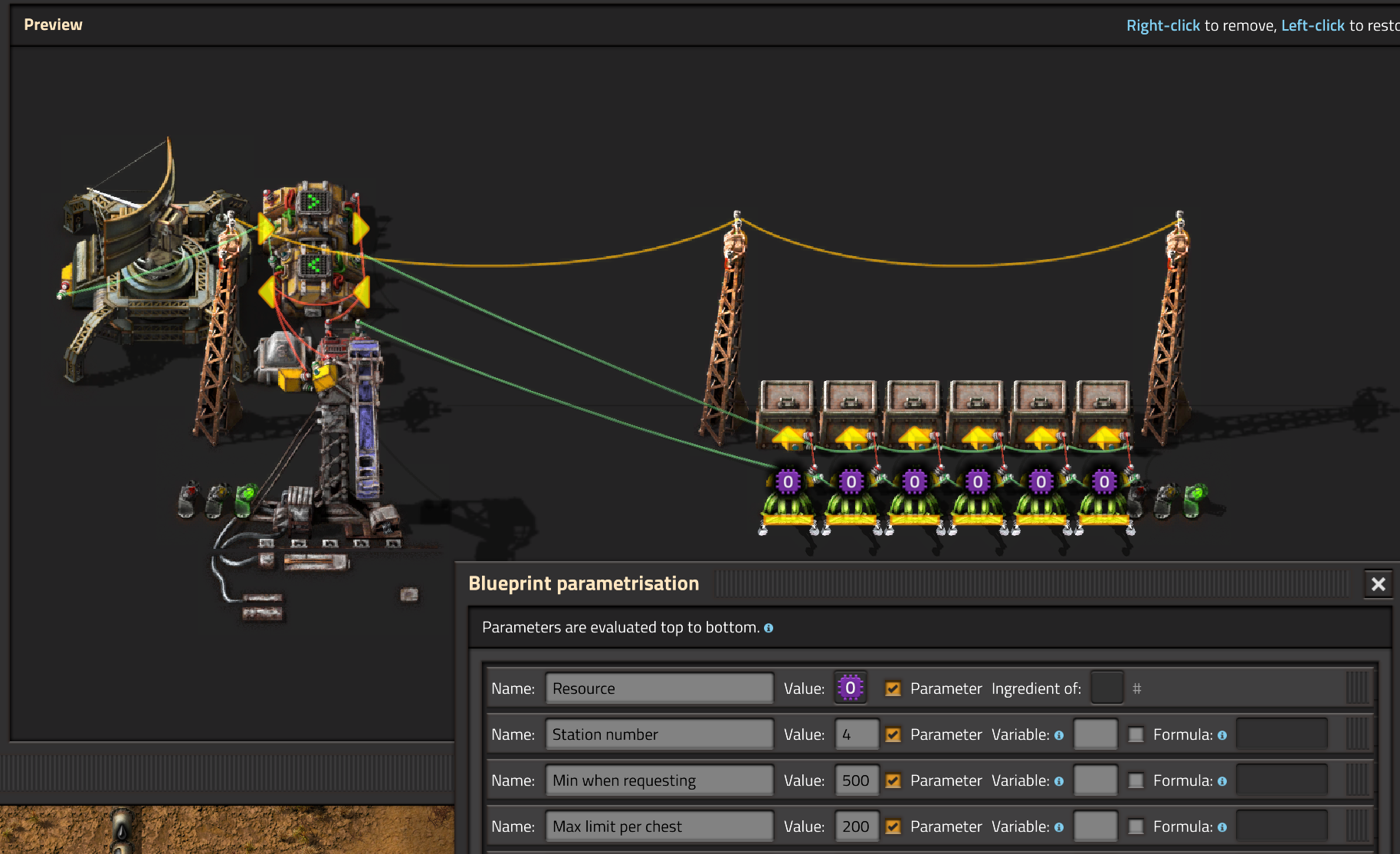
Task: Click the Variable field in Max limit per chest row
Action: 1096,826
